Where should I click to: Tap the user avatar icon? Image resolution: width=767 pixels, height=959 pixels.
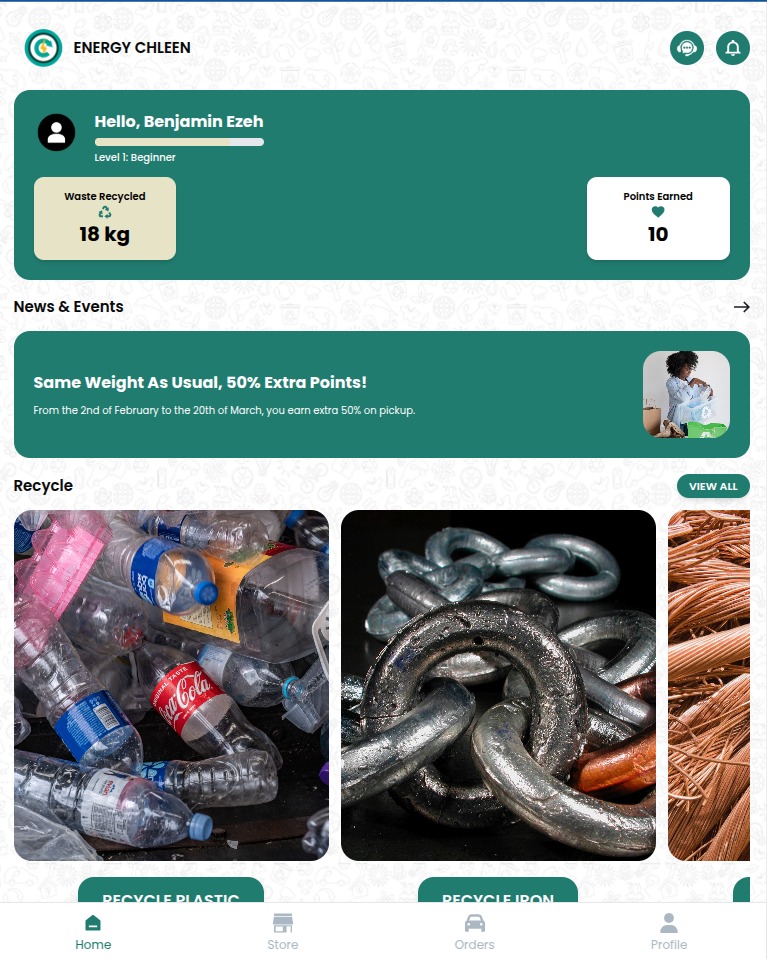coord(56,132)
